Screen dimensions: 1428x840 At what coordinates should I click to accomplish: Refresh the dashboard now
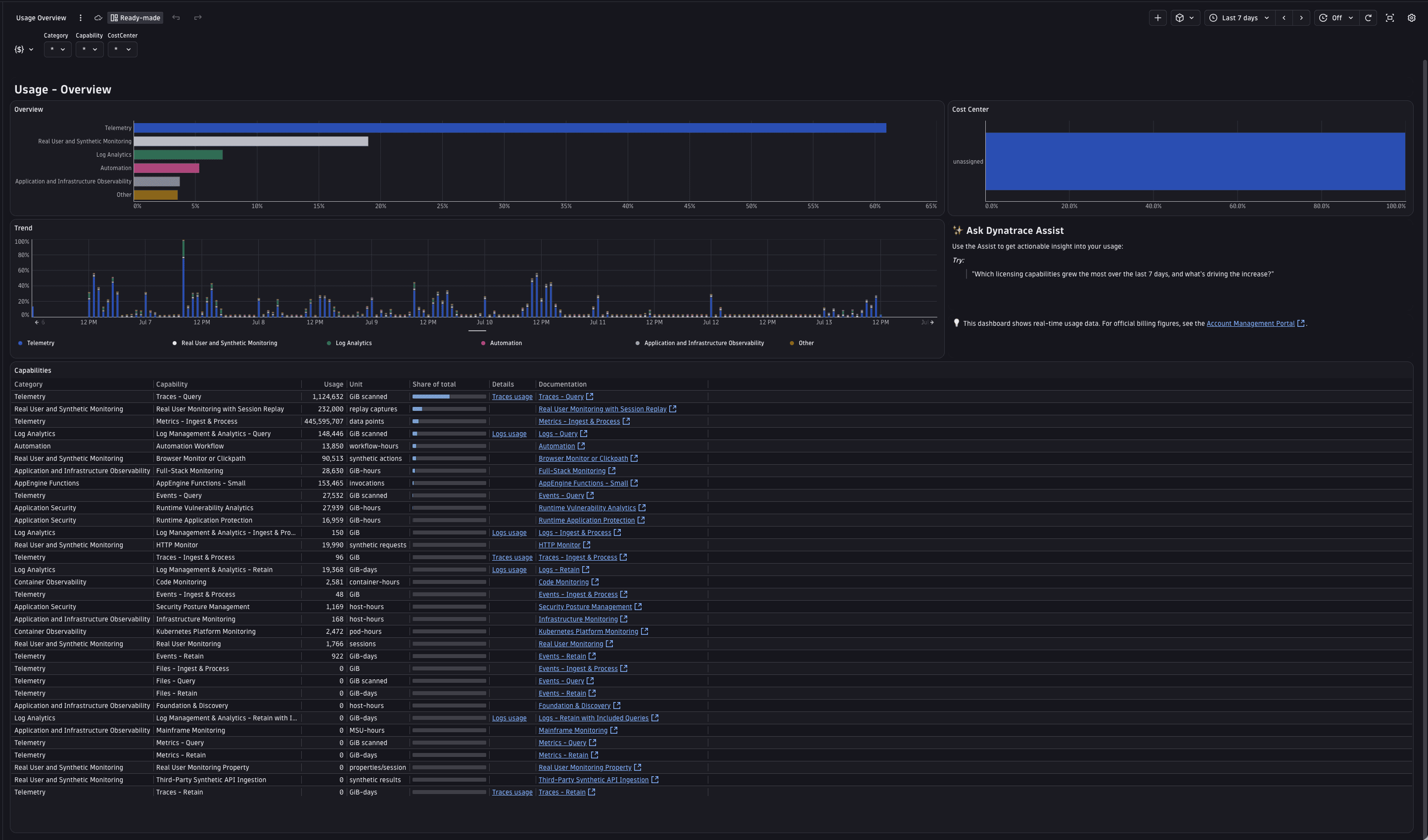(1368, 18)
